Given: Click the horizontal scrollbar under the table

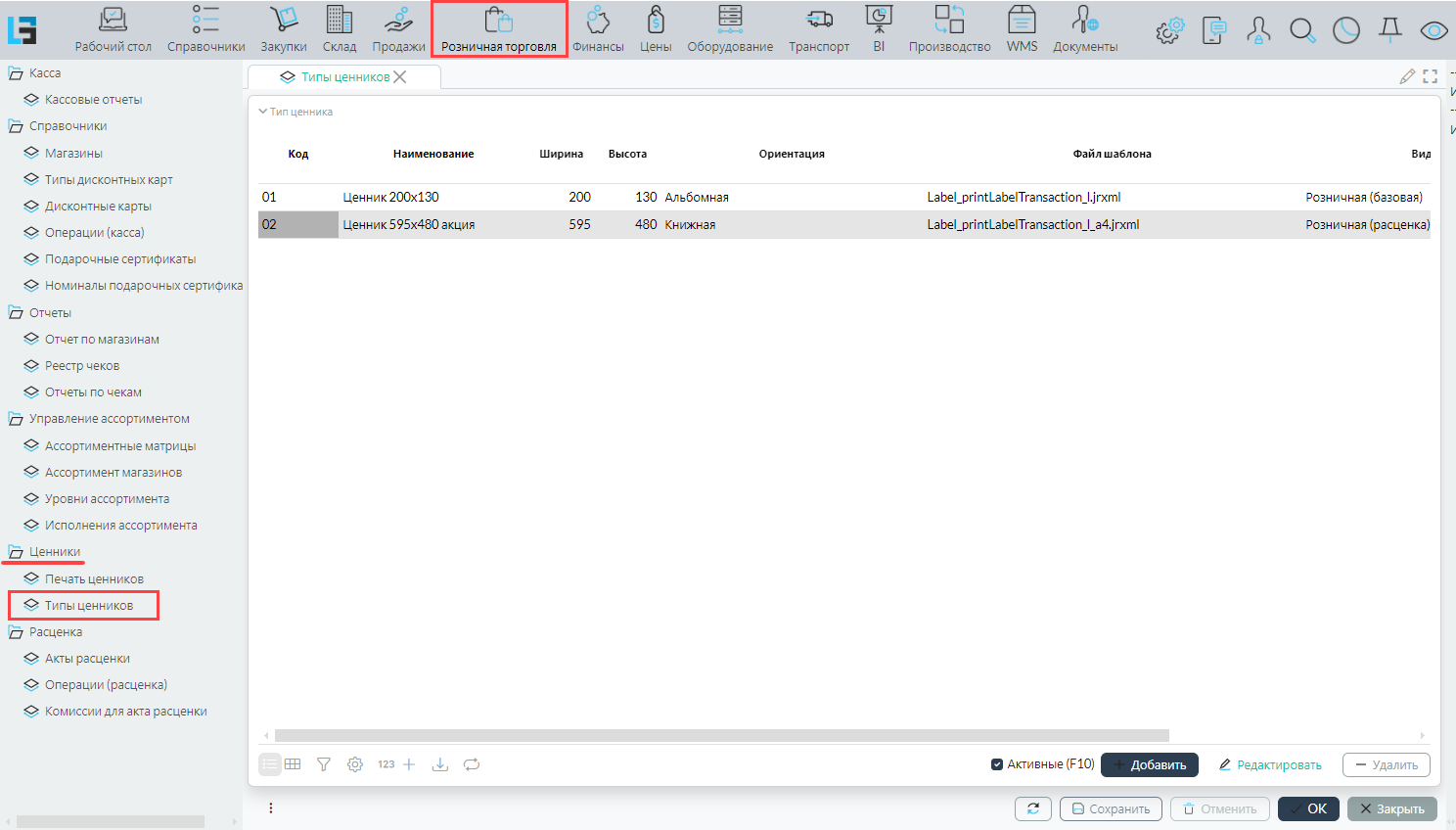Looking at the screenshot, I should 721,735.
